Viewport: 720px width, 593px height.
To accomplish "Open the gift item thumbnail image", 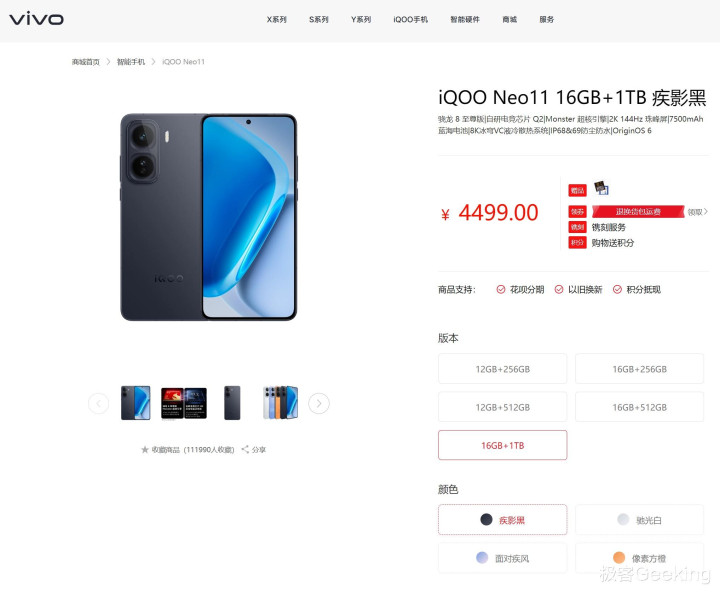I will point(601,188).
